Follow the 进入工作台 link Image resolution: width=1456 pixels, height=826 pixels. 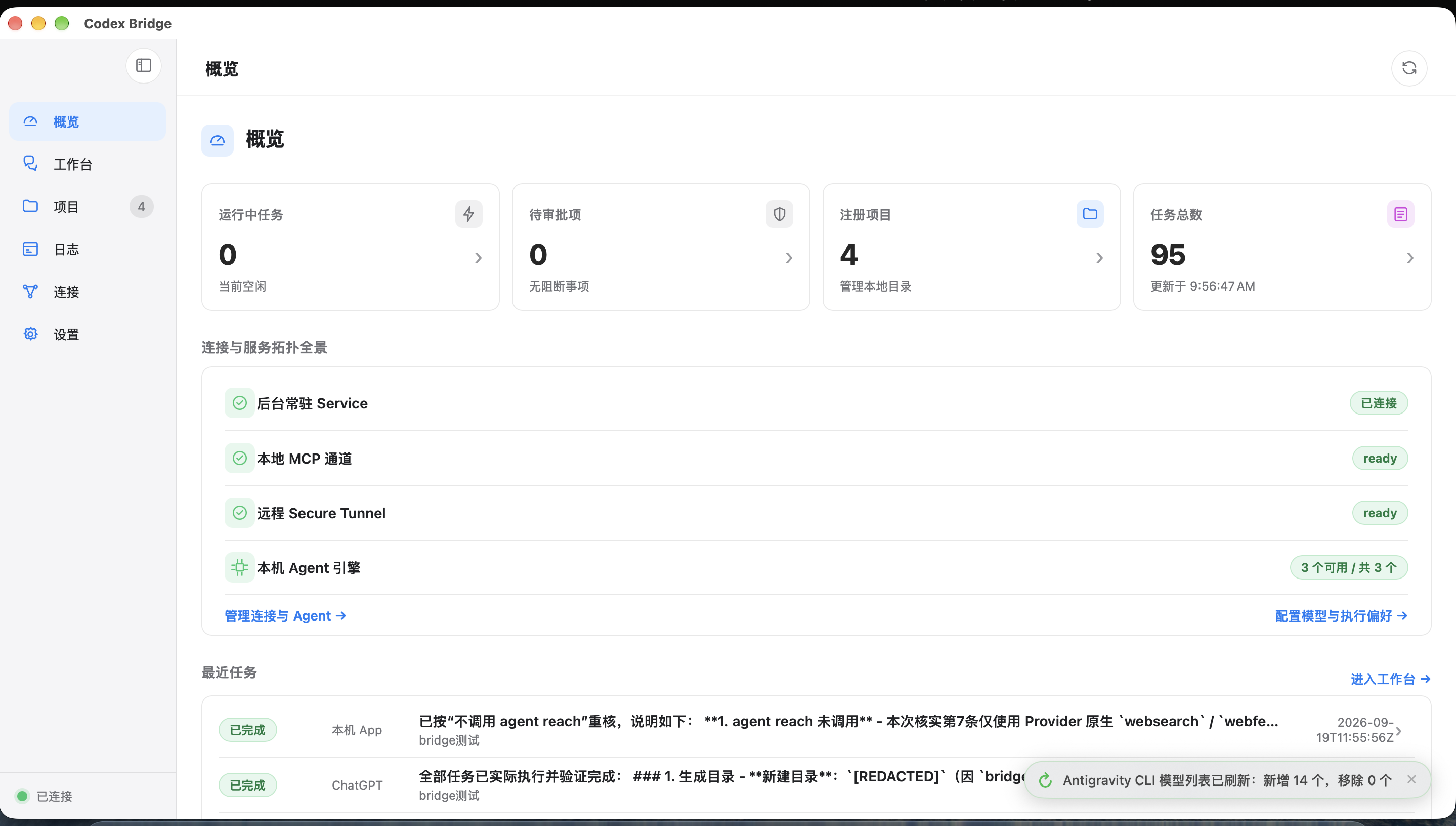click(x=1390, y=679)
